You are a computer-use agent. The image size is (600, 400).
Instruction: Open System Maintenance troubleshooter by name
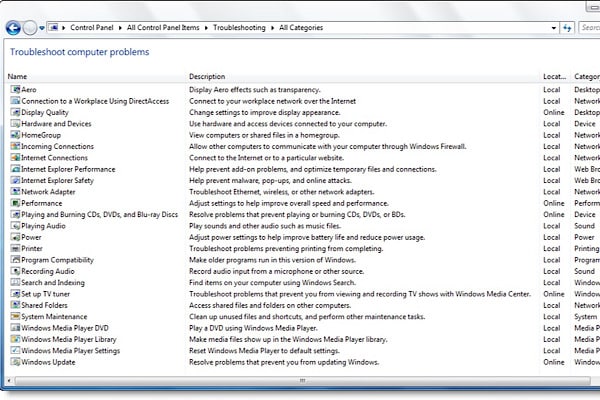pos(54,317)
